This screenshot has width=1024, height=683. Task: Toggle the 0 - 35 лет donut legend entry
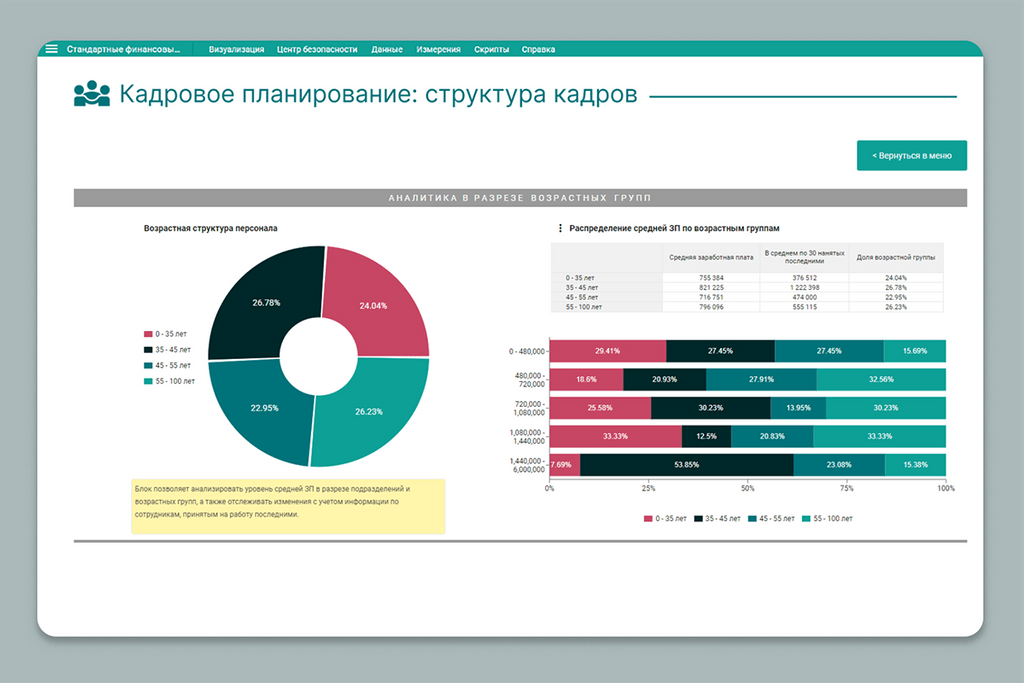[x=166, y=334]
